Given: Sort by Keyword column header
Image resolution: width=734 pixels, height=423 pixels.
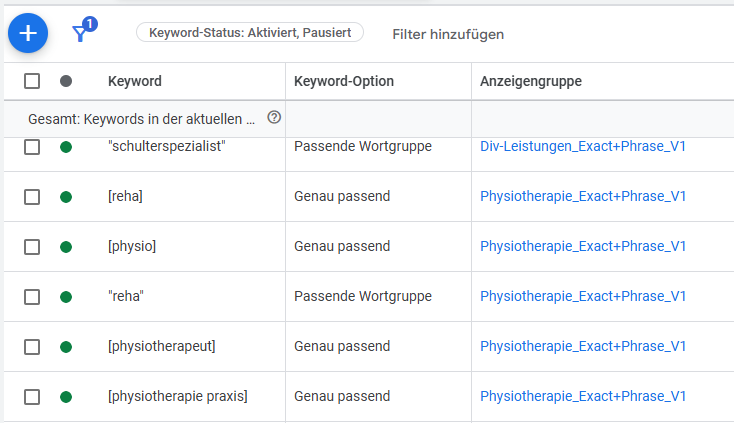Looking at the screenshot, I should coord(135,81).
